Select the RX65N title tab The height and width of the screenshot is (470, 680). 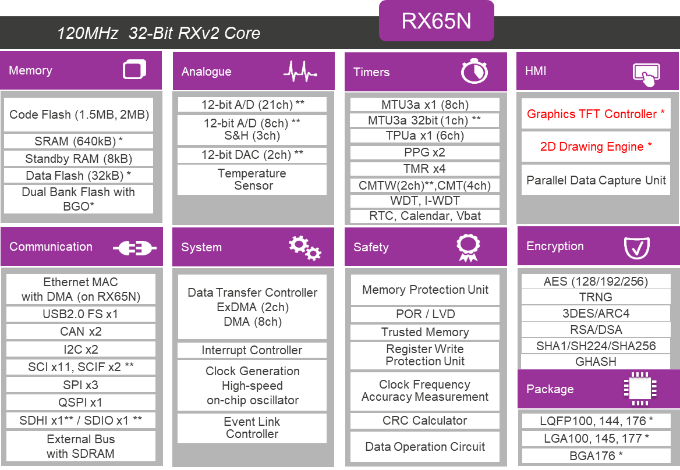[x=436, y=21]
